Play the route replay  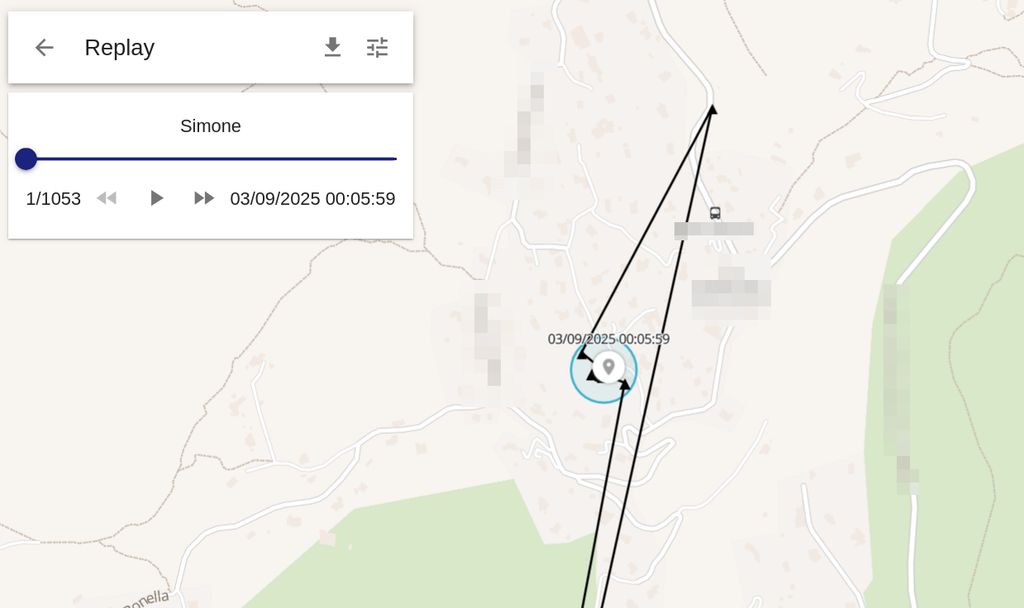(156, 198)
